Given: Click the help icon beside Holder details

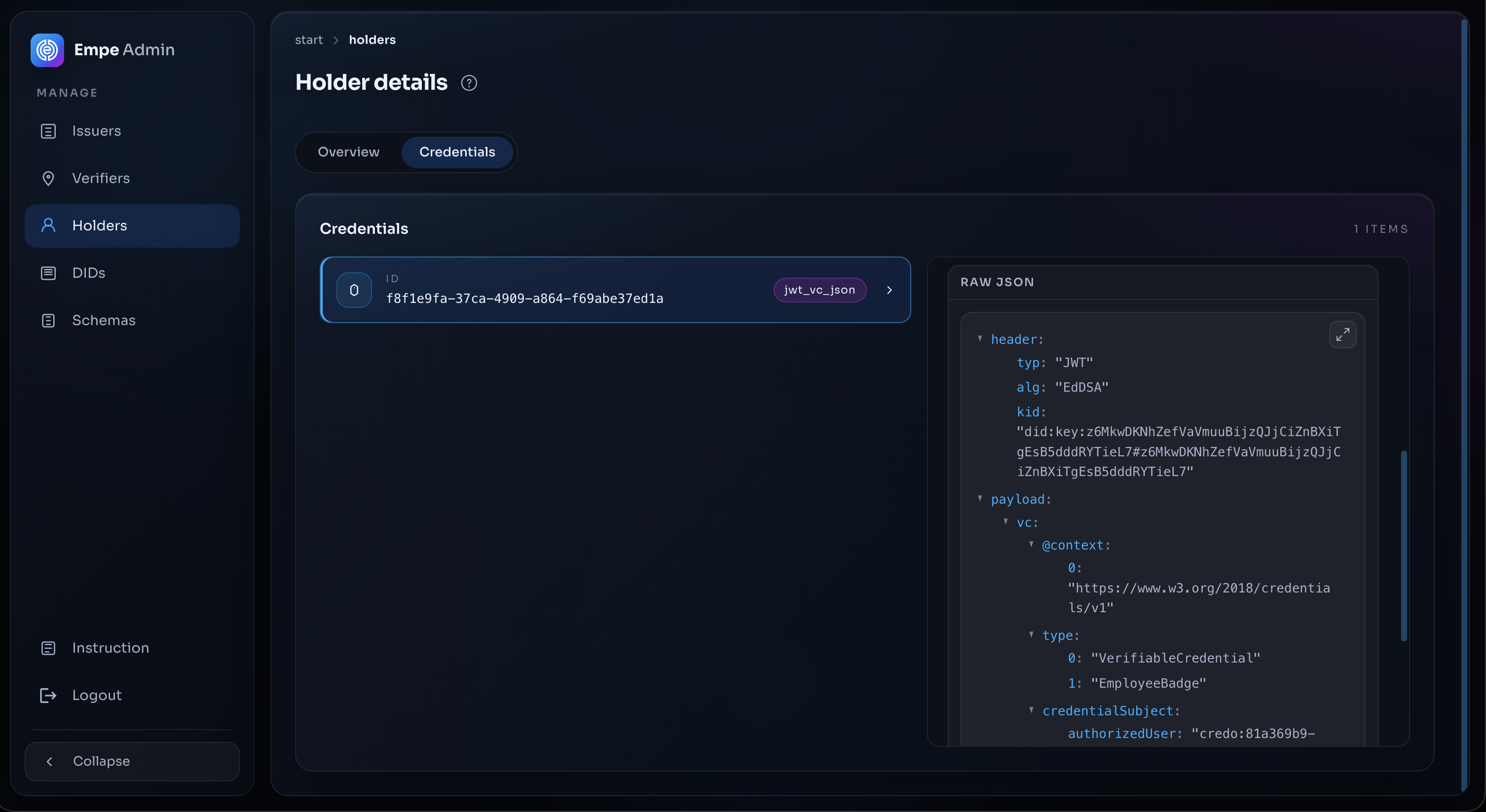Looking at the screenshot, I should tap(469, 83).
